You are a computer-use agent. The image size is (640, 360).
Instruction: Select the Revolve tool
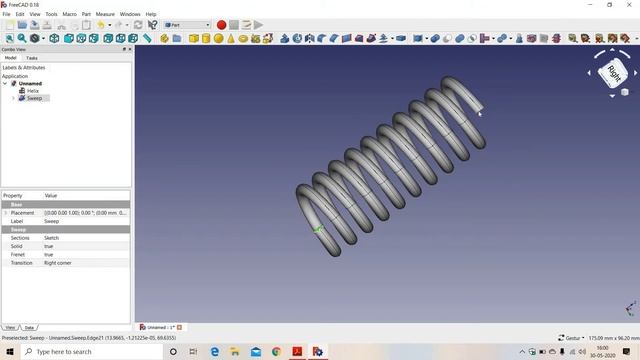coord(297,38)
